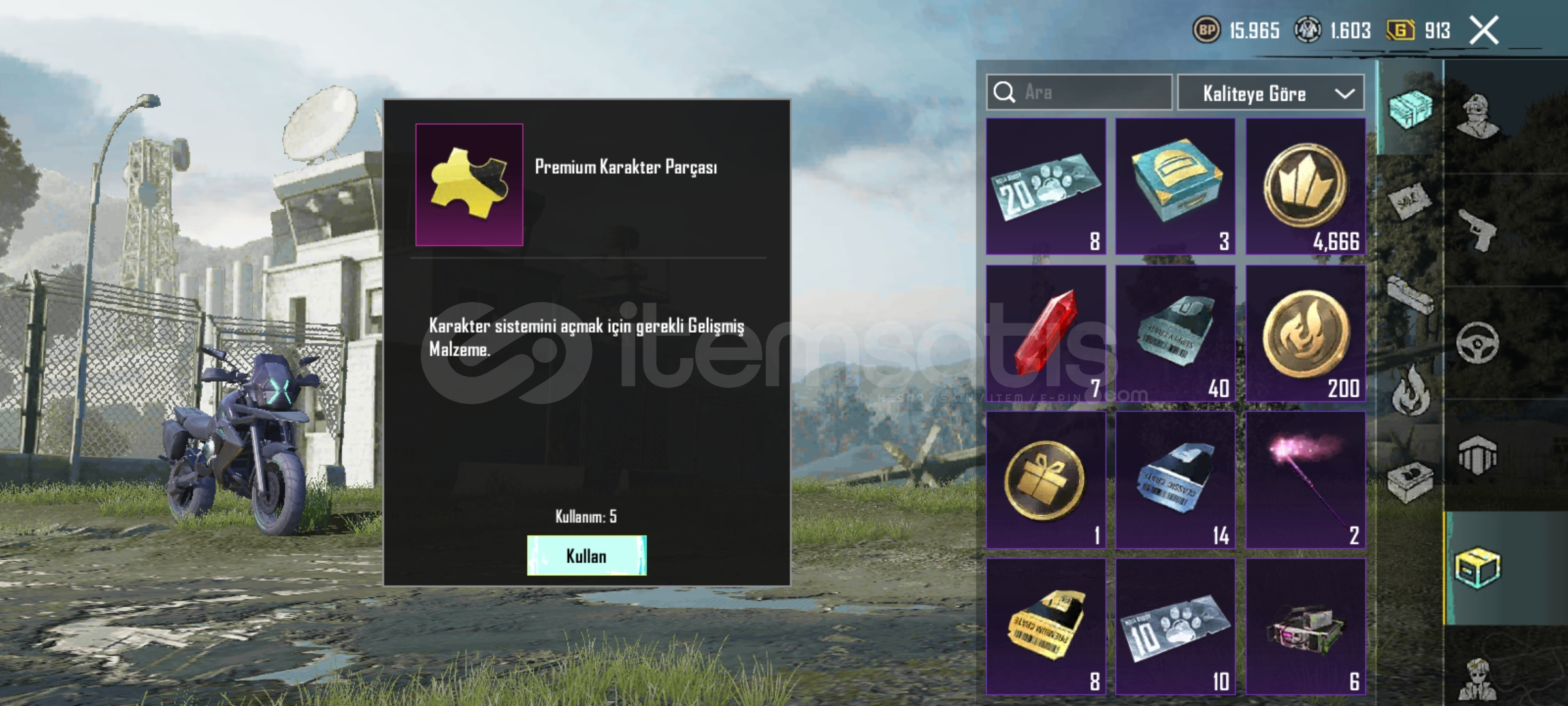The width and height of the screenshot is (1568, 706).
Task: Select the pink magic wand item
Action: pyautogui.click(x=1305, y=480)
